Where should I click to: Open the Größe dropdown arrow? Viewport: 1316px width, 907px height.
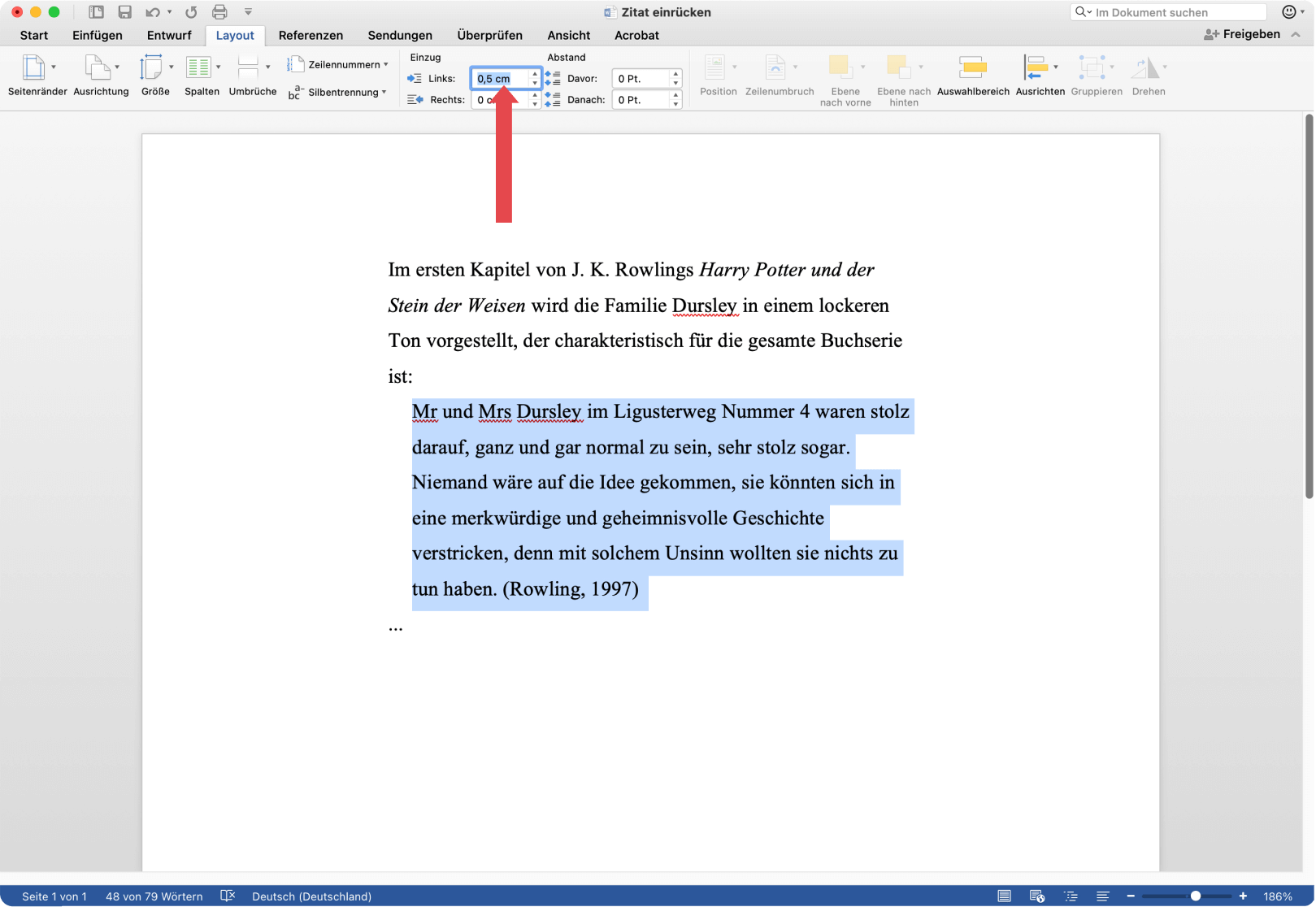click(x=171, y=67)
